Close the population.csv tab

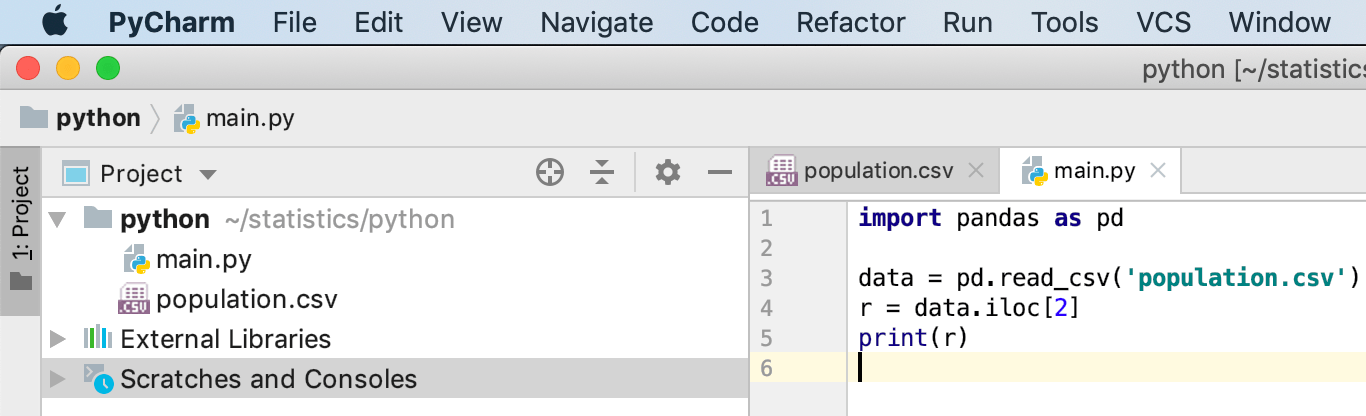coord(977,171)
